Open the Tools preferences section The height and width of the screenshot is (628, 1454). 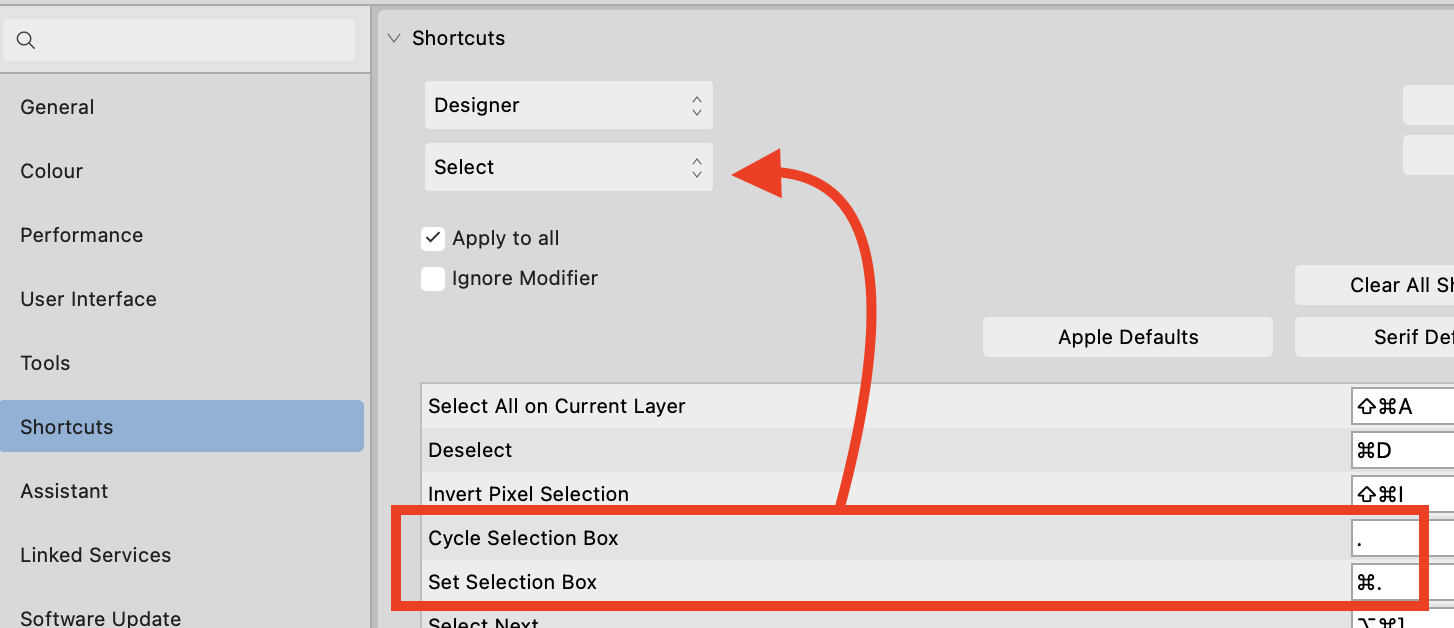pyautogui.click(x=45, y=362)
